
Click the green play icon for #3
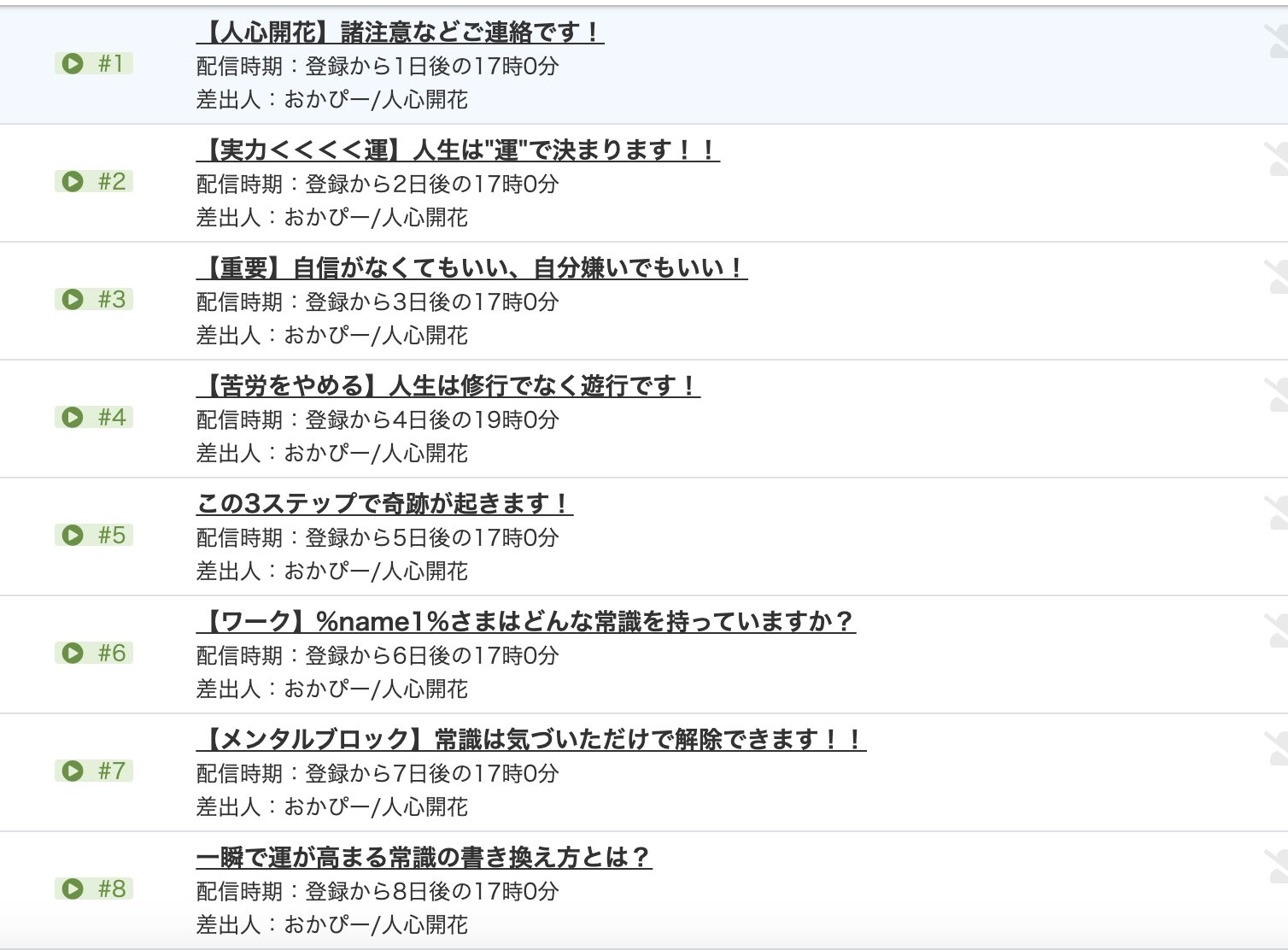tap(73, 300)
